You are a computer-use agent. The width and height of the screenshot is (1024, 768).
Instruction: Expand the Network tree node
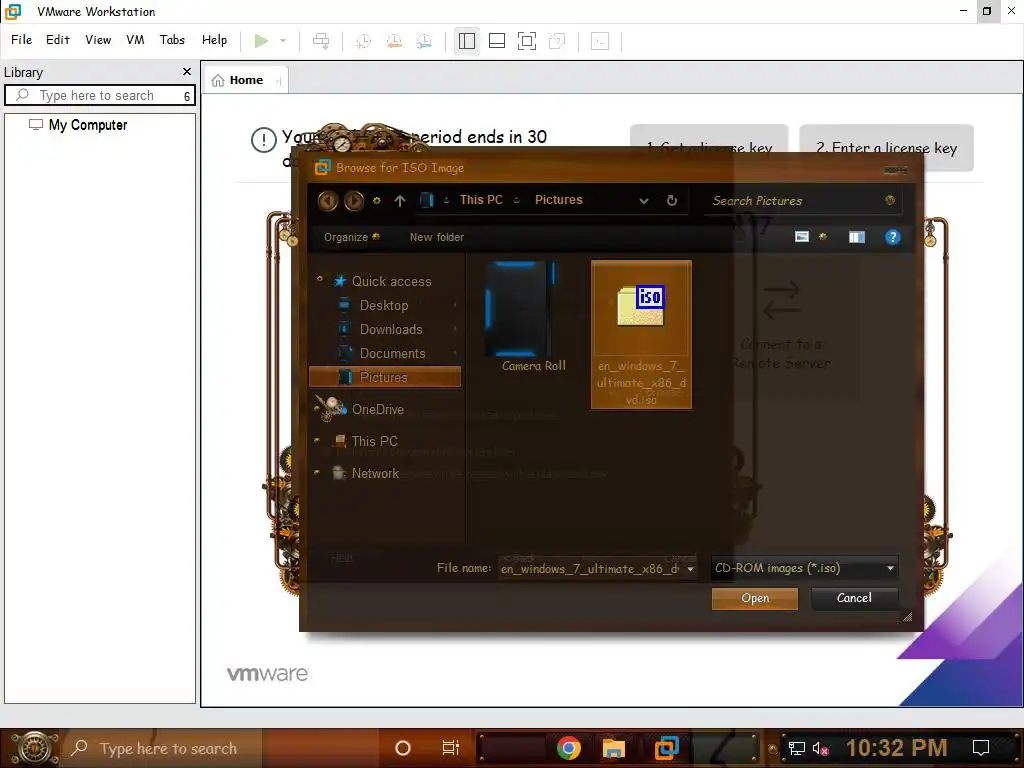tap(317, 472)
